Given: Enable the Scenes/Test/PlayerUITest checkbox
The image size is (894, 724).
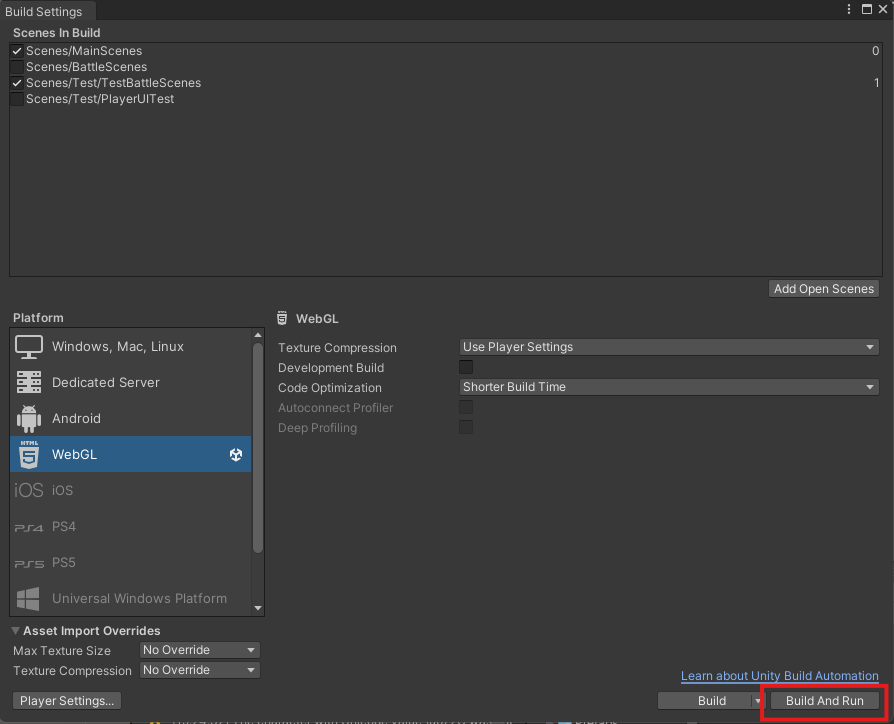Looking at the screenshot, I should (17, 99).
